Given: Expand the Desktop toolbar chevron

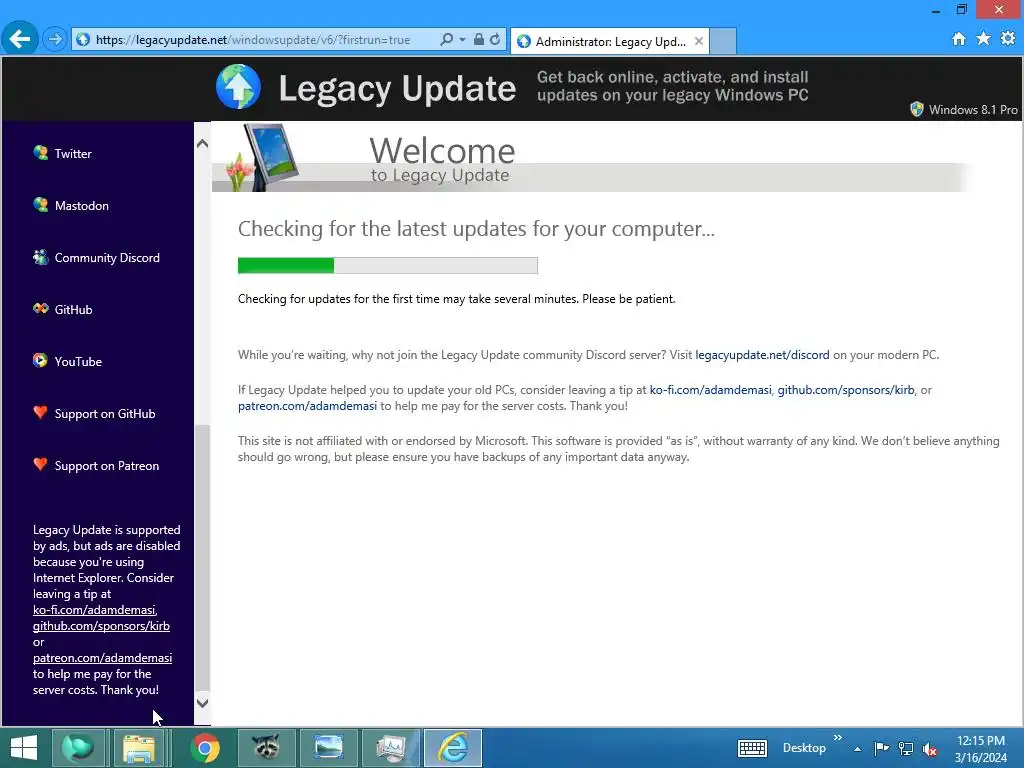Looking at the screenshot, I should tap(838, 738).
